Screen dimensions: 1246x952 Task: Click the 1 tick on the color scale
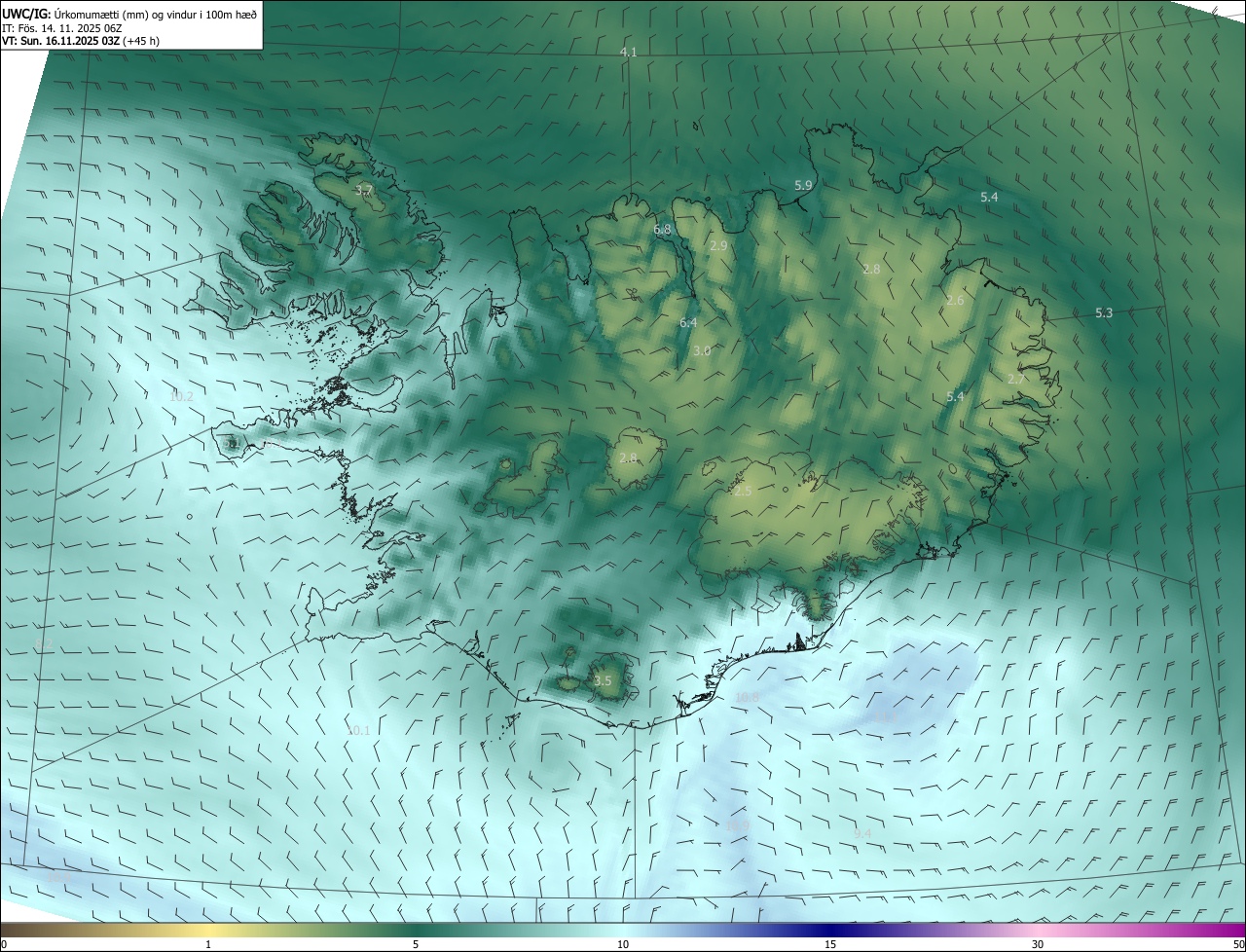(208, 944)
